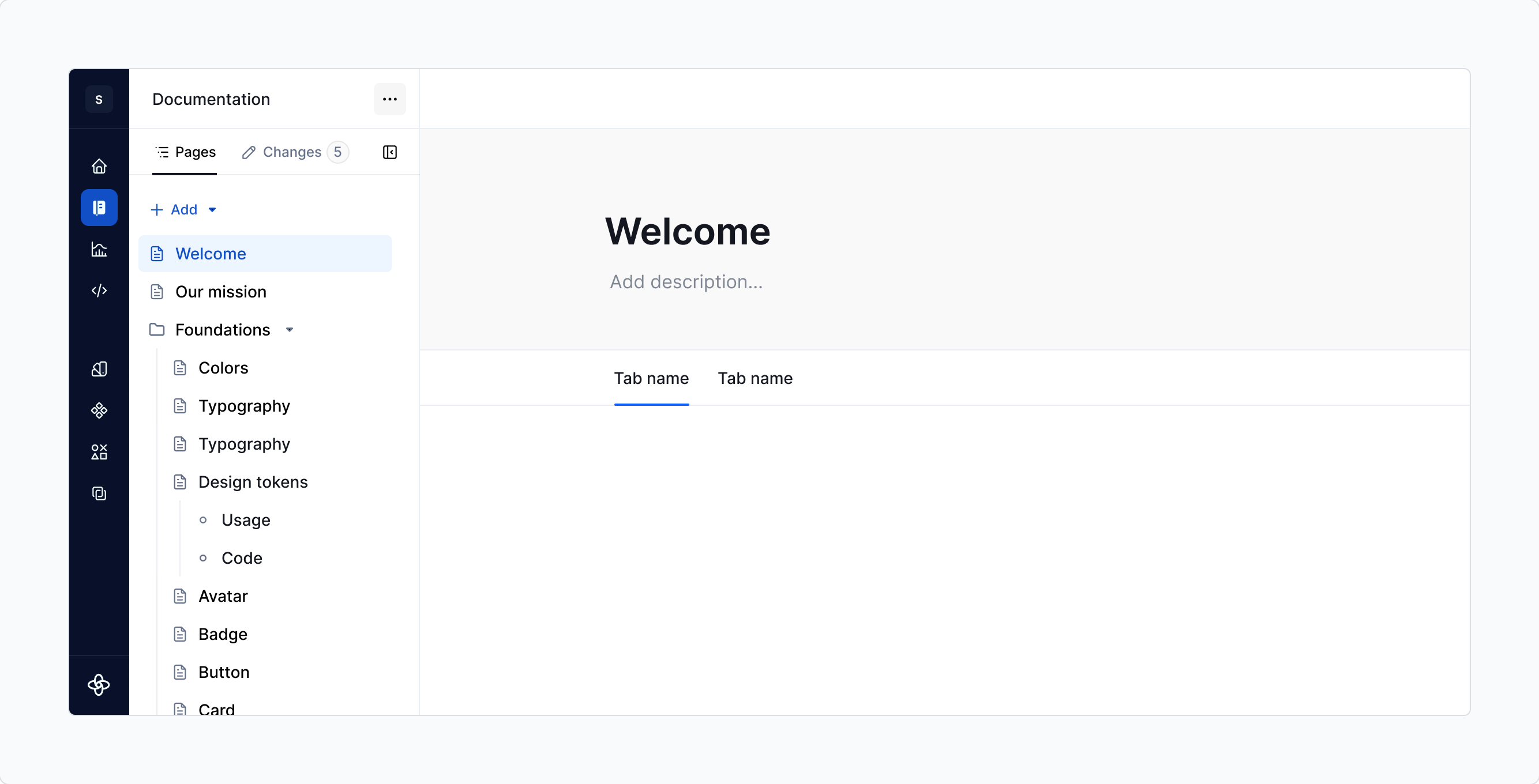Select the first Tab name tab

pyautogui.click(x=651, y=378)
